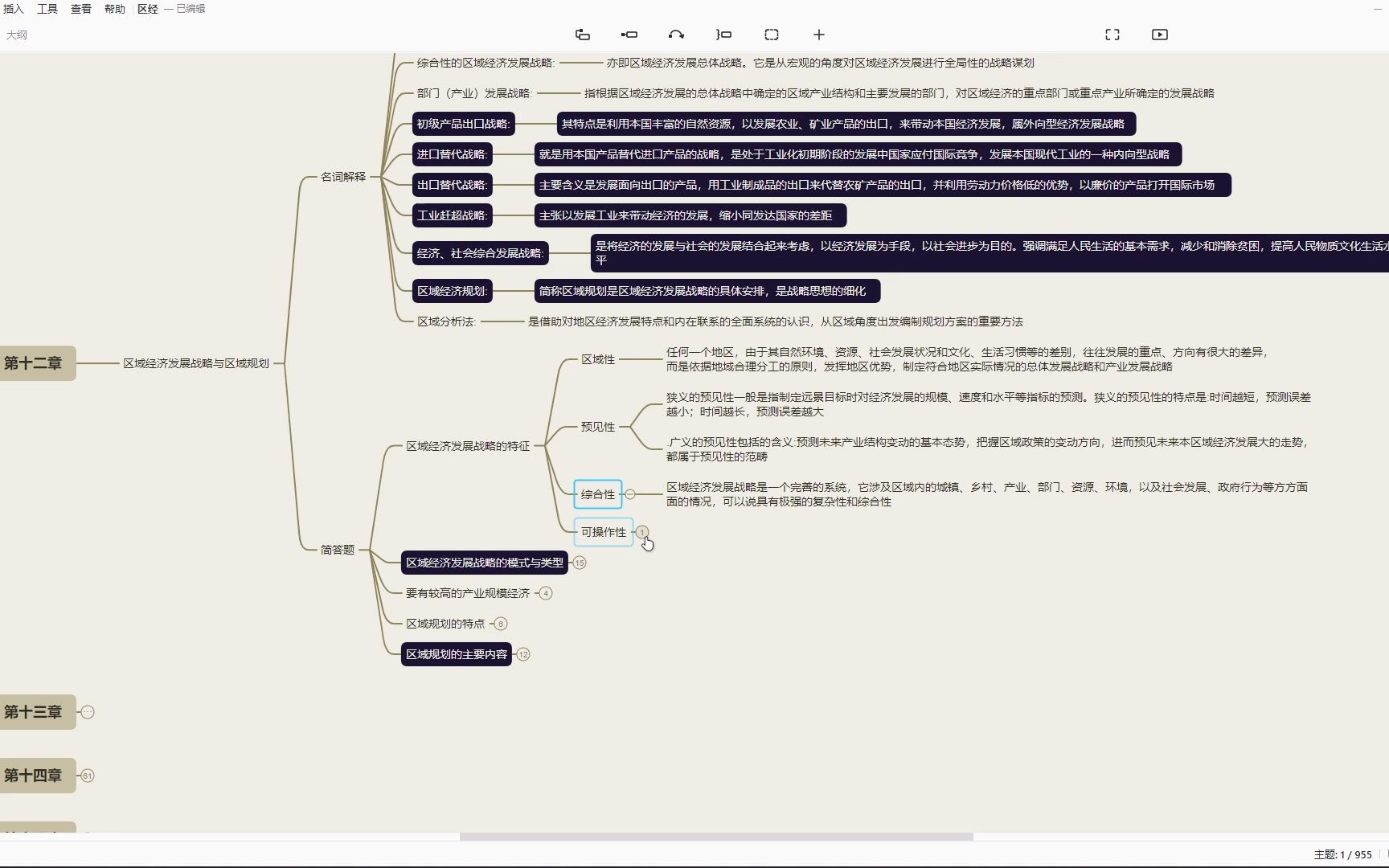1389x868 pixels.
Task: Click the 主题: 1 / 955 status counter
Action: 1342,854
